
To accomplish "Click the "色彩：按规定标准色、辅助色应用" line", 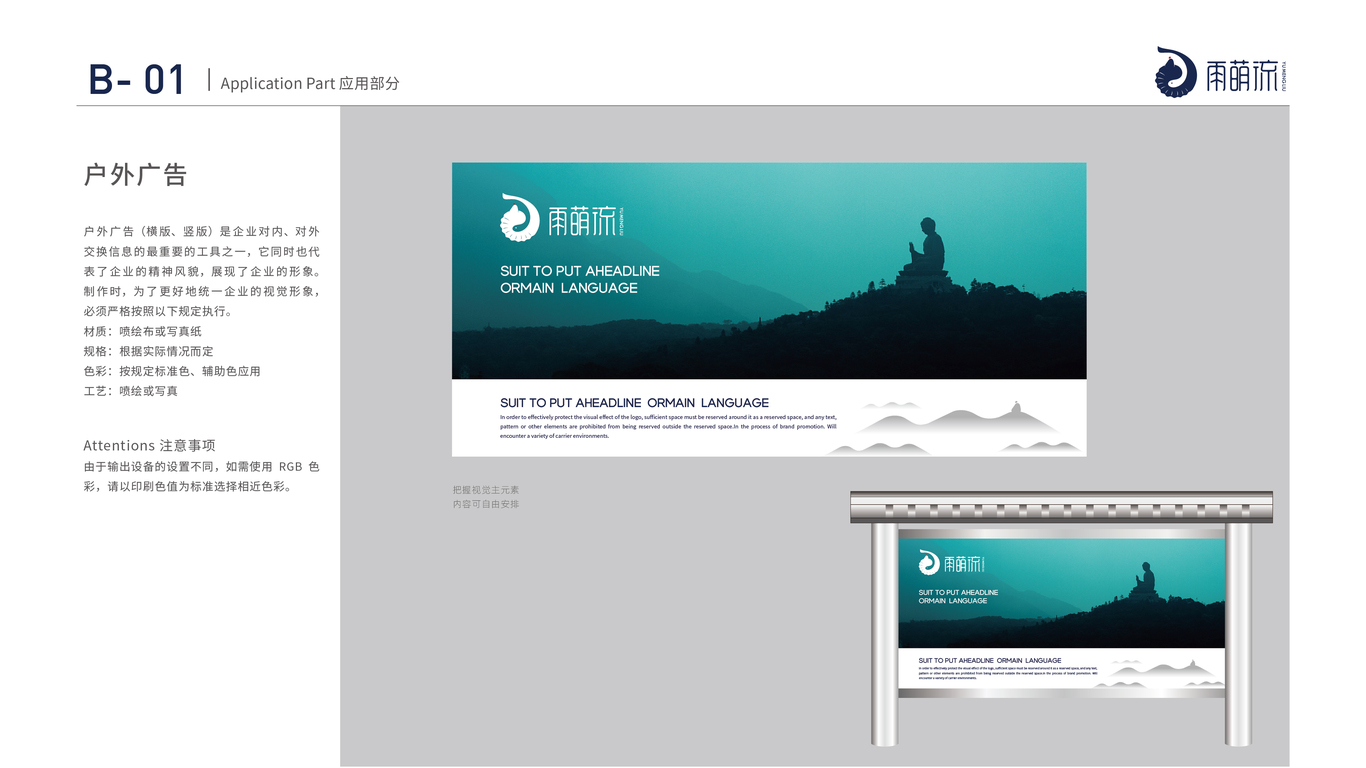I will pos(172,371).
